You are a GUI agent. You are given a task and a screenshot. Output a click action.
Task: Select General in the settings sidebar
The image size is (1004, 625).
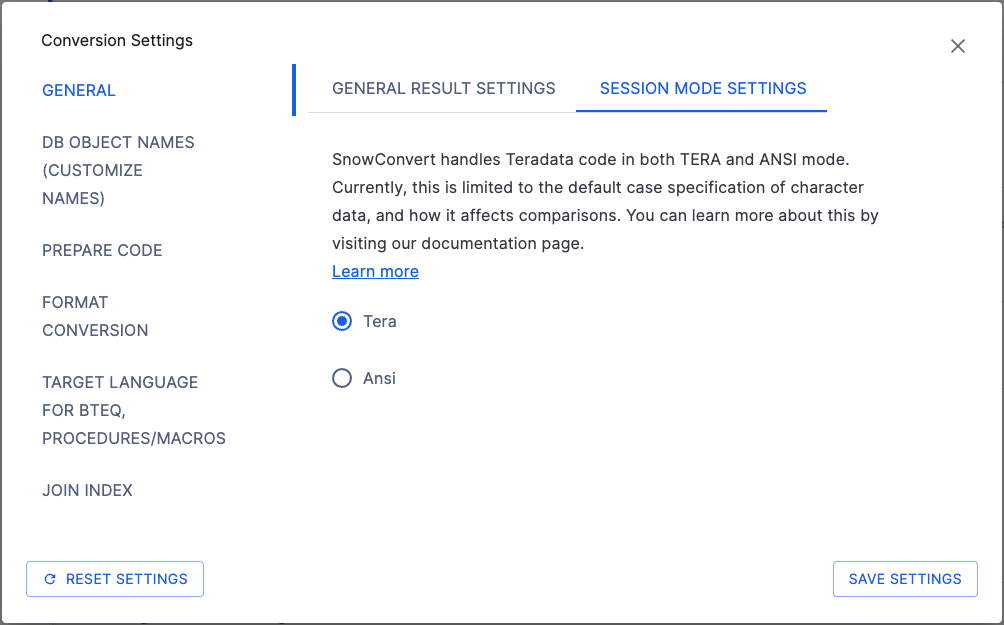pyautogui.click(x=79, y=90)
